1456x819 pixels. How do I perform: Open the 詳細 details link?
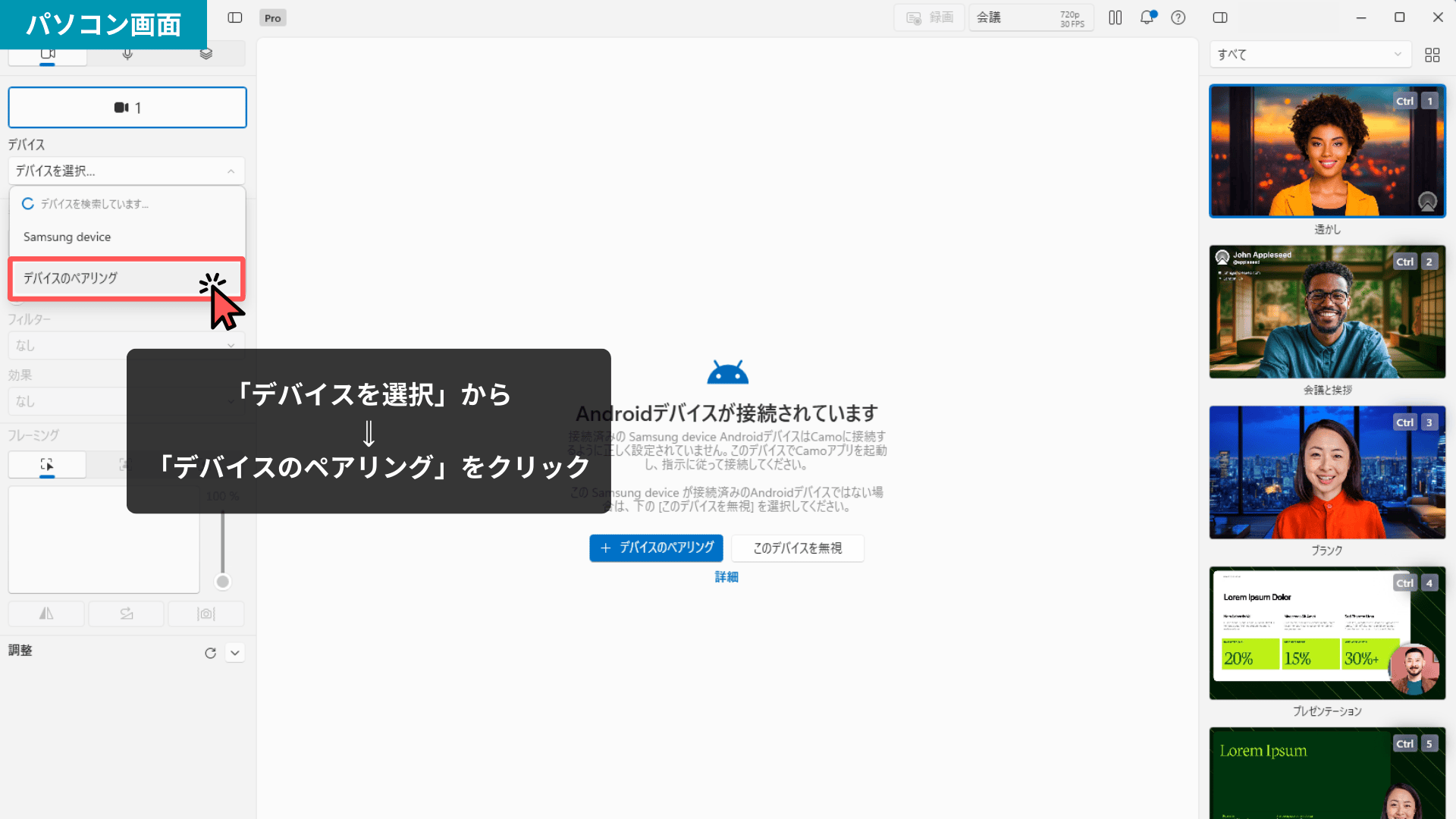pos(726,576)
